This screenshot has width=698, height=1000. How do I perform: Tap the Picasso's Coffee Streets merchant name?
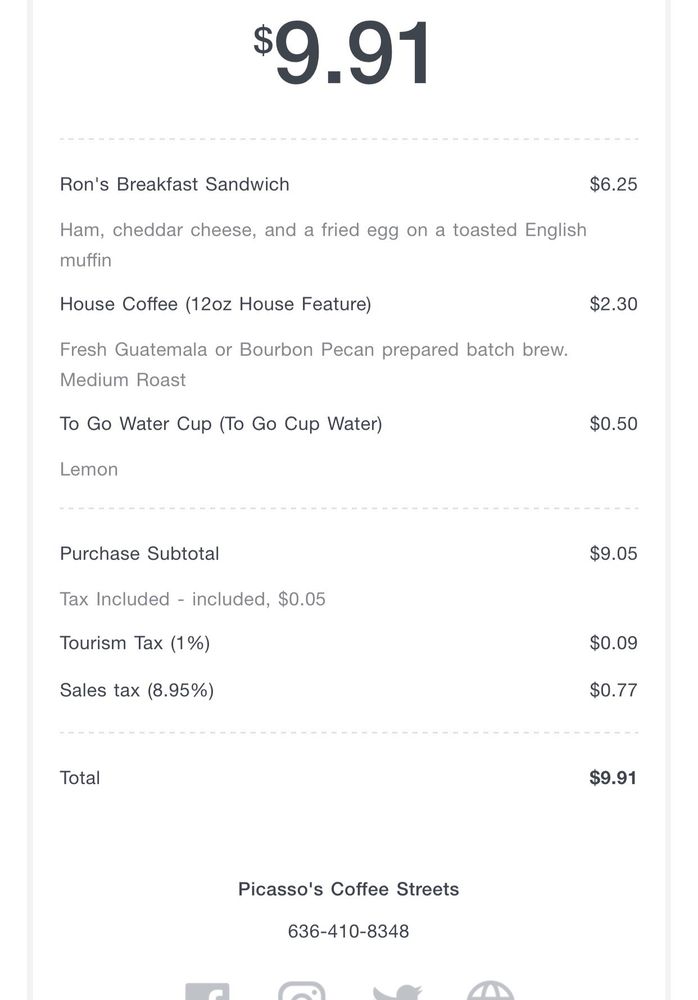(348, 889)
